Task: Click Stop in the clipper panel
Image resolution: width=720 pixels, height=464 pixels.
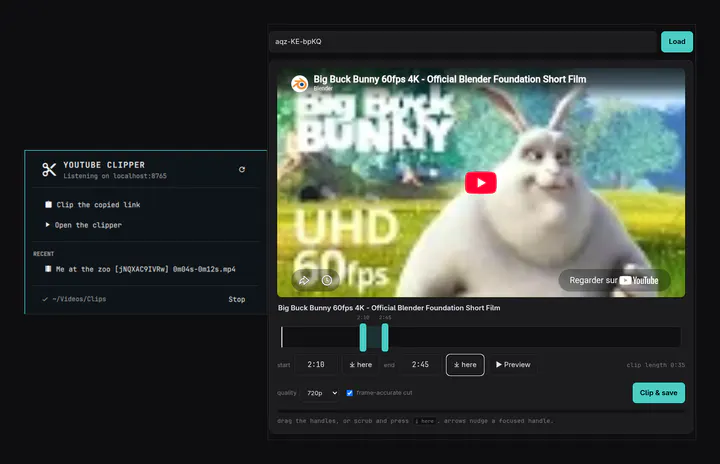Action: pyautogui.click(x=236, y=299)
